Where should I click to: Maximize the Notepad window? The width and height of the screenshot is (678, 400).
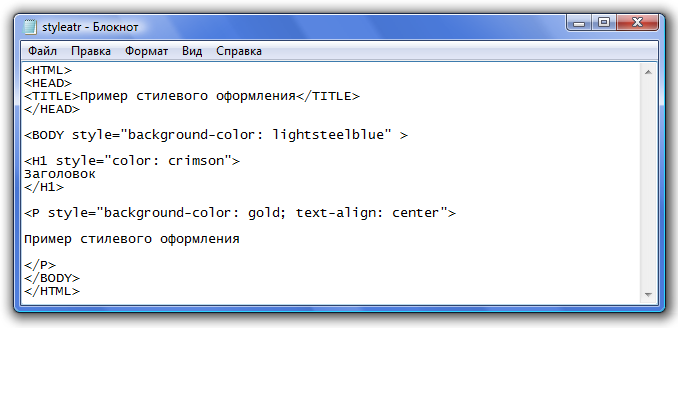604,22
